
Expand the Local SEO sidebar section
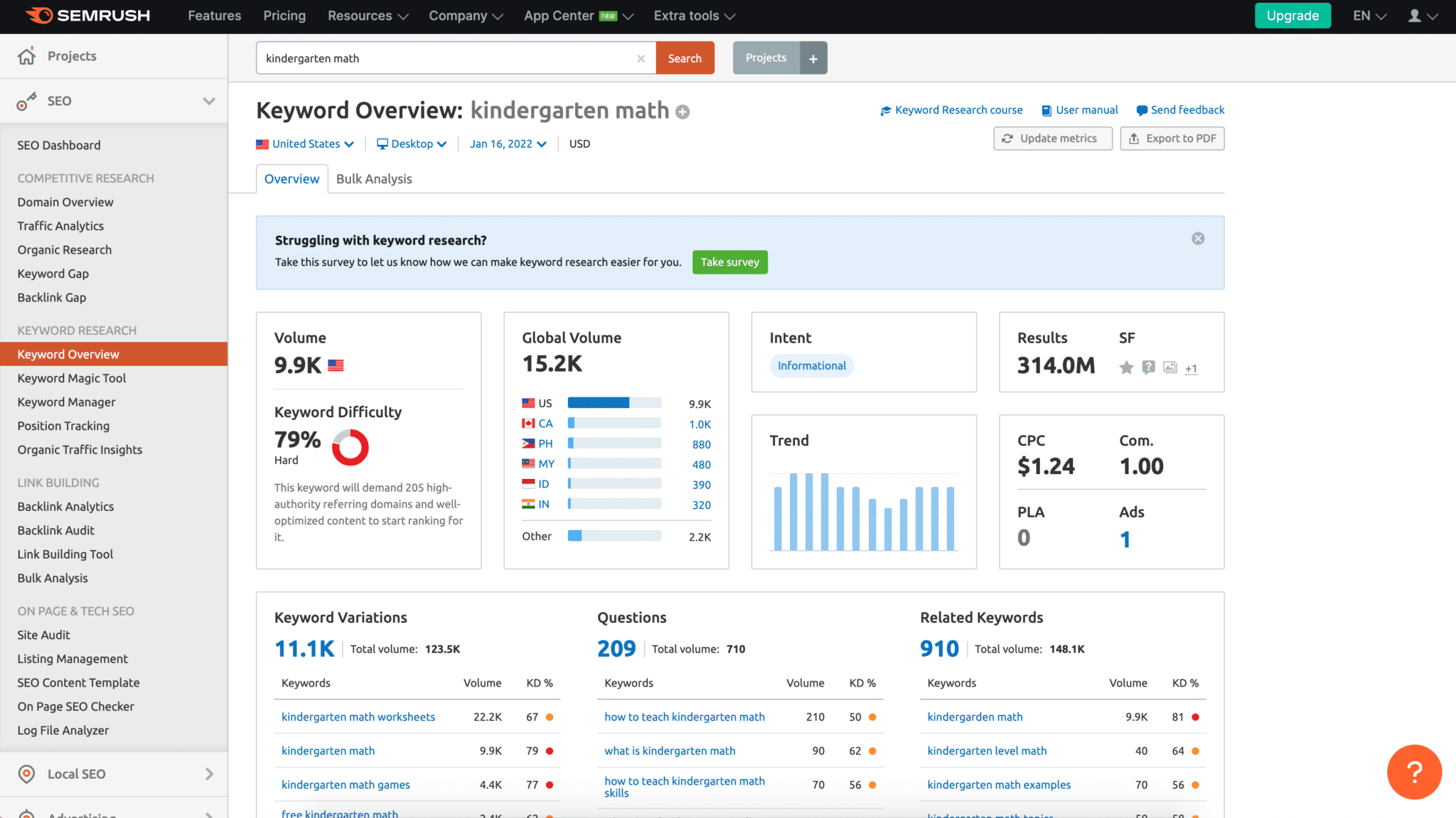click(x=209, y=774)
